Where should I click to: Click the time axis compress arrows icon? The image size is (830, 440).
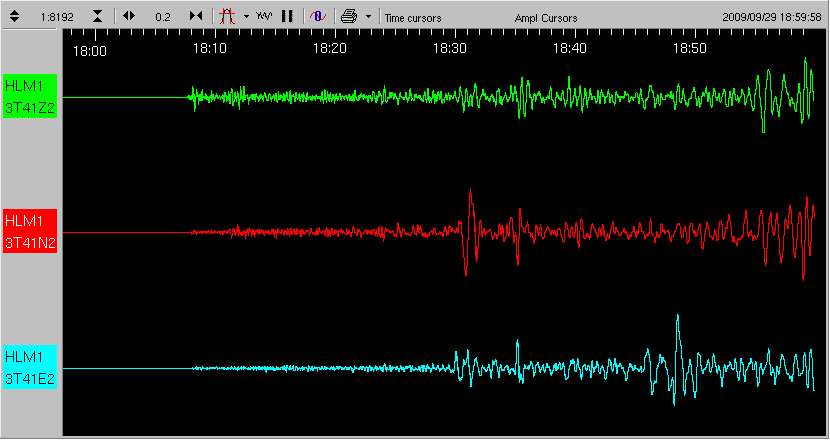(x=196, y=16)
